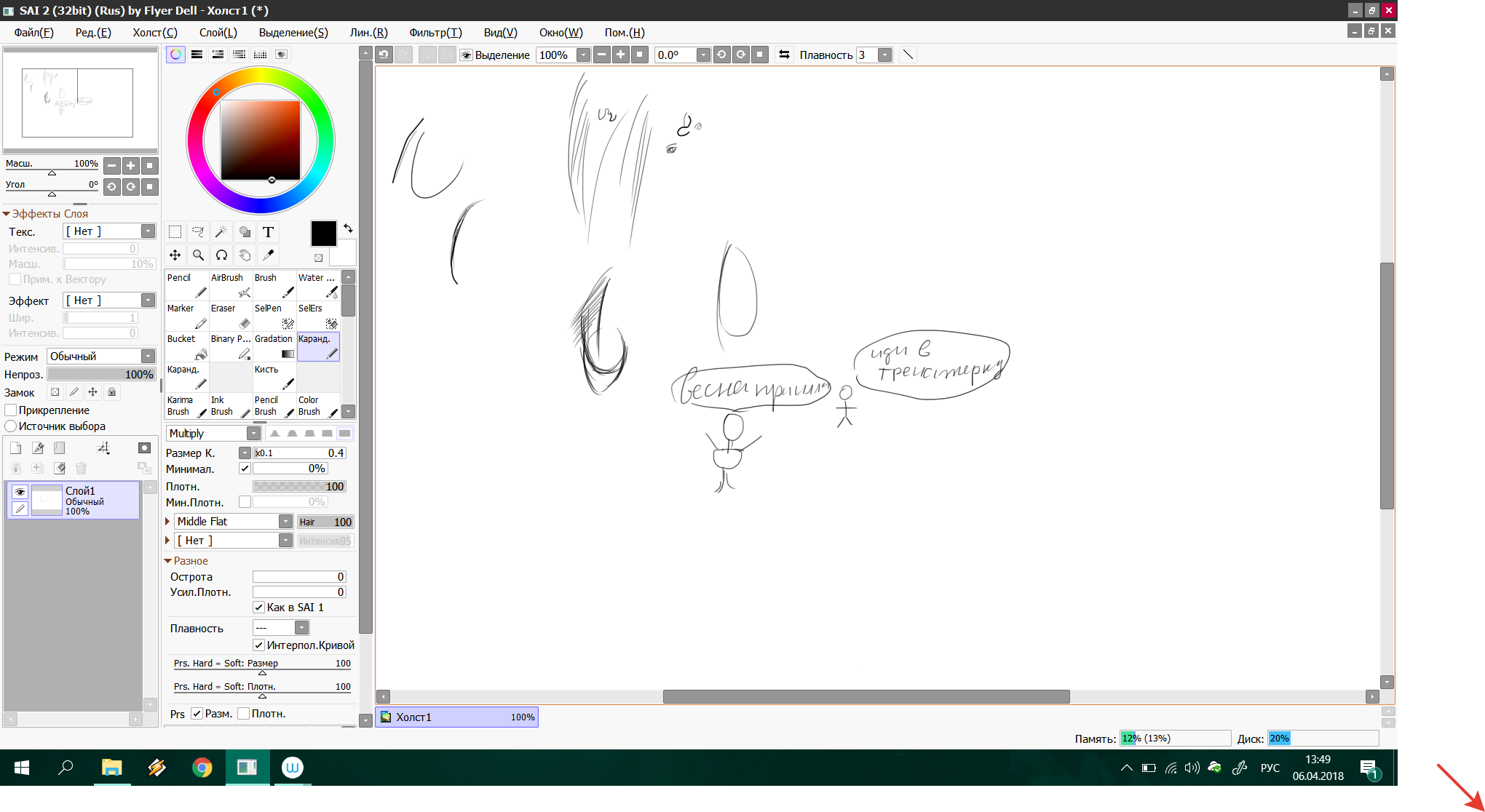Collapse the Разное section
Viewport: 1485px width, 812px height.
click(168, 561)
